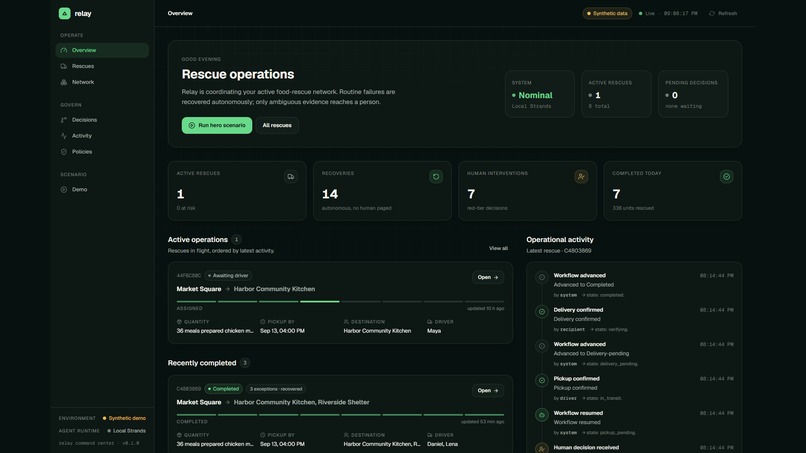Open the Policies sidebar item
Screen dimensions: 806x453
pyautogui.click(x=102, y=152)
